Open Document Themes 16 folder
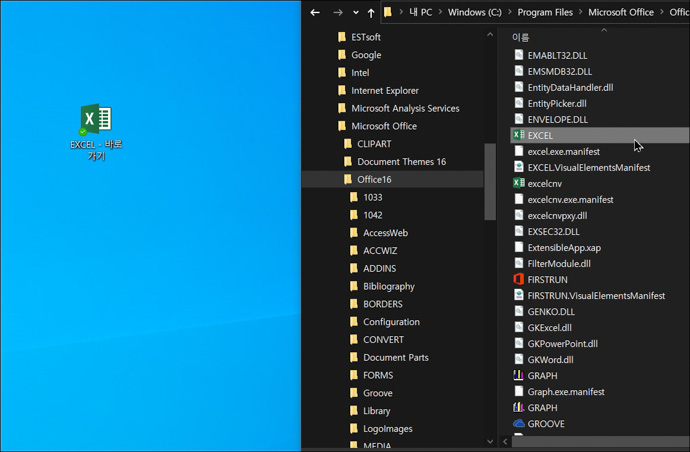Viewport: 690px width, 452px height. click(x=401, y=162)
